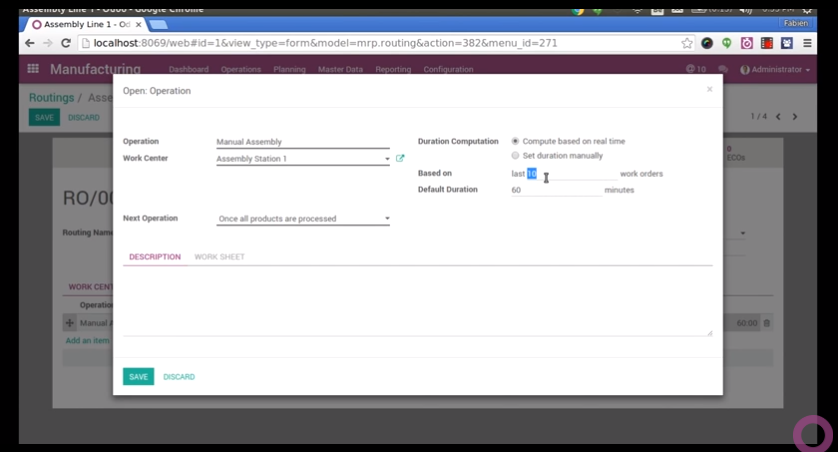Bookmark page with the star icon
Image resolution: width=838 pixels, height=452 pixels.
(687, 43)
